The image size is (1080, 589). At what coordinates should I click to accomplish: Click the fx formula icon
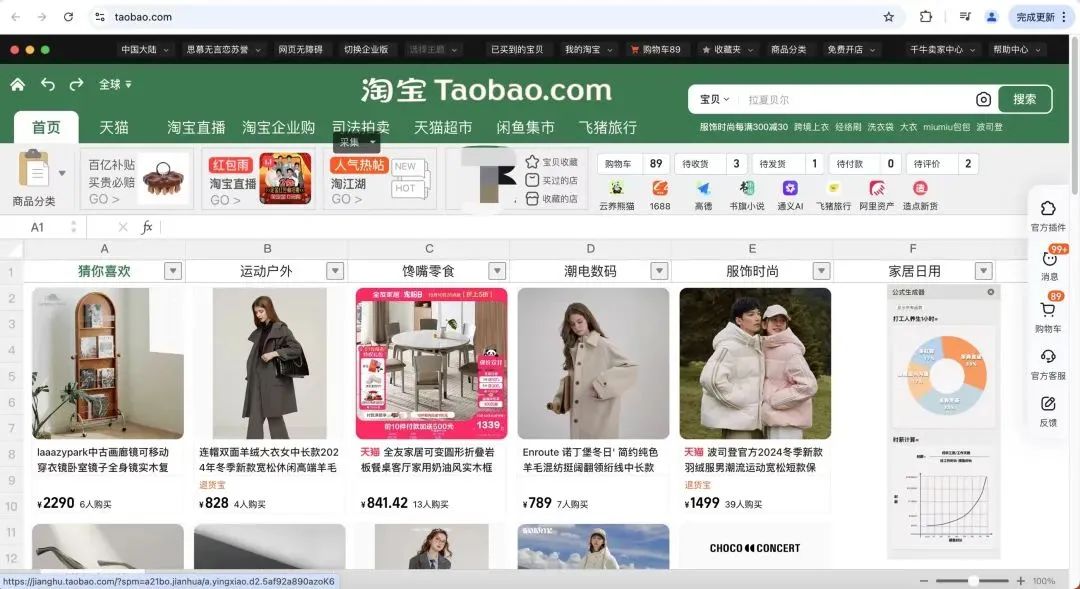(x=147, y=227)
